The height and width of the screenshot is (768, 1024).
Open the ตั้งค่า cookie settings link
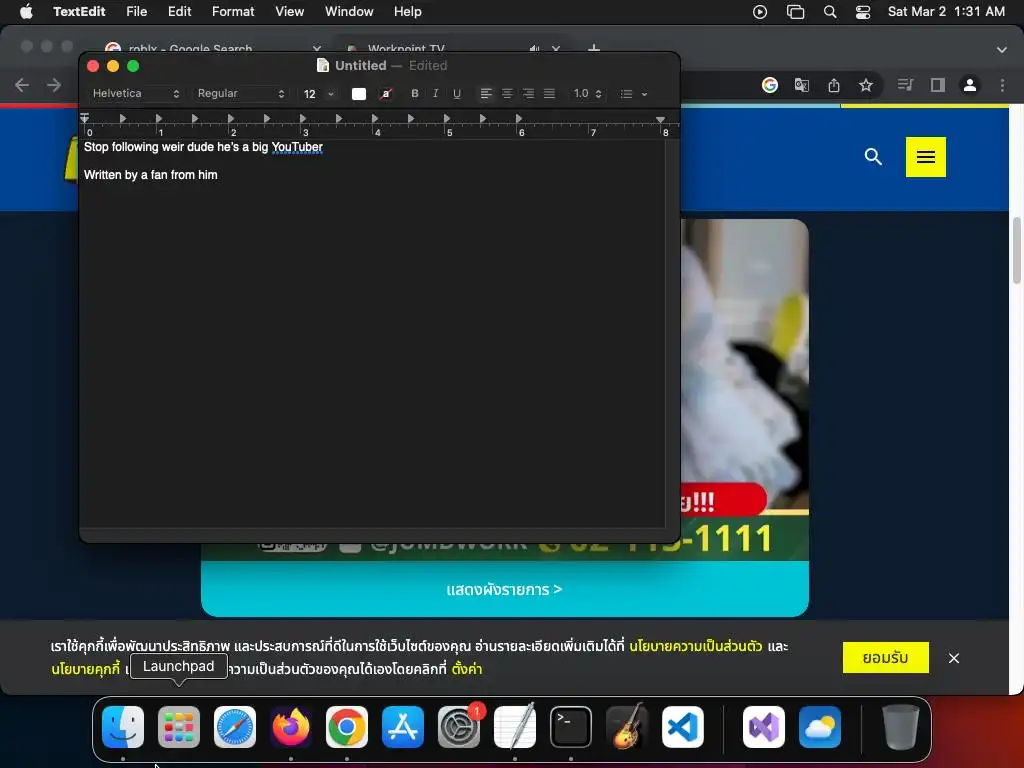tap(466, 669)
